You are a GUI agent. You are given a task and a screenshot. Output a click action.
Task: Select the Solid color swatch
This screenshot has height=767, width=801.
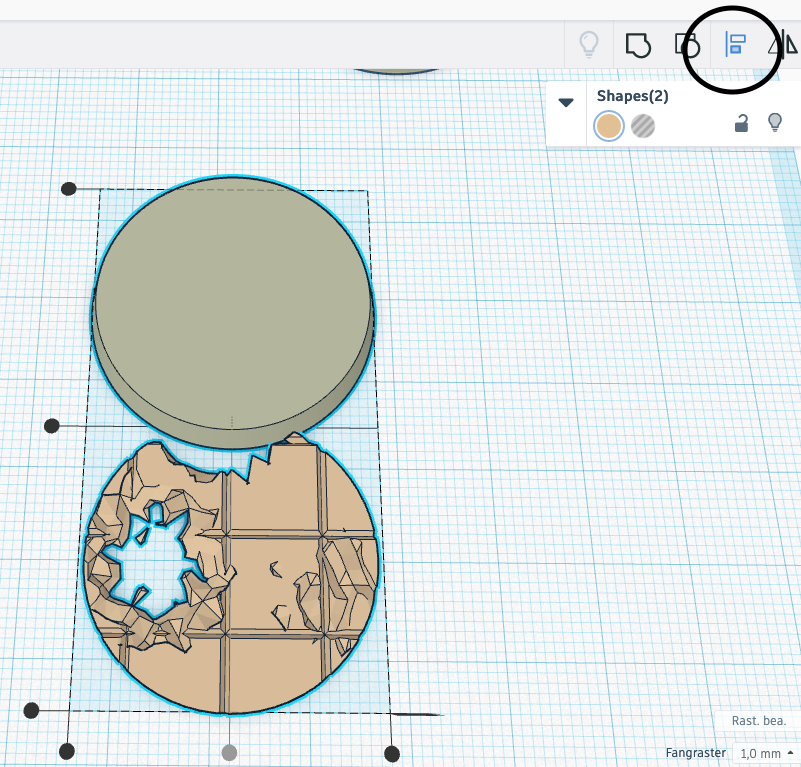click(x=608, y=126)
